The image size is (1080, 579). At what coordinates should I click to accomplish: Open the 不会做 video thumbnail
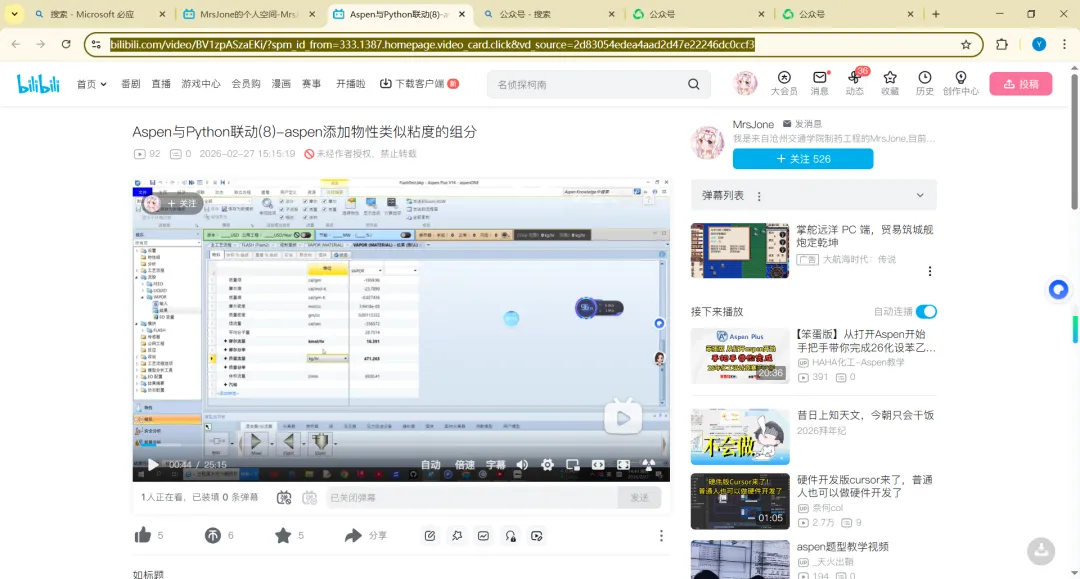[x=740, y=436]
